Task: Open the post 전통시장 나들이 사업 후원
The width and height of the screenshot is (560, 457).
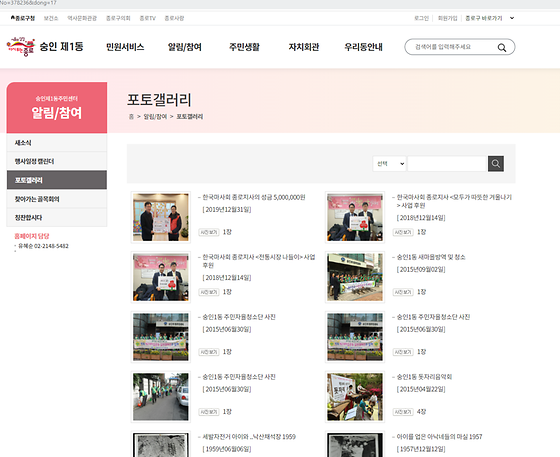Action: 259,261
